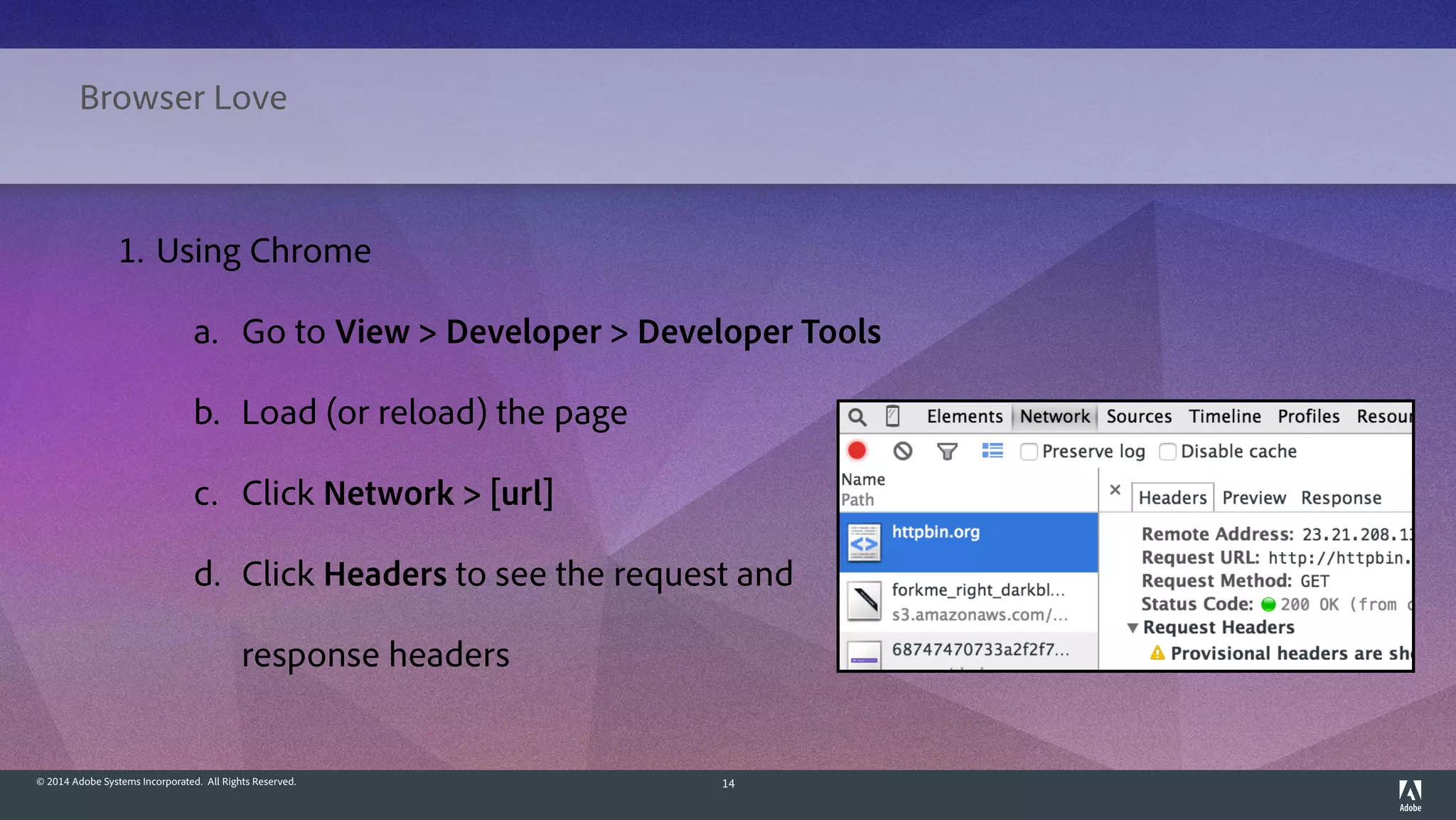Click the httpbin.org document icon

point(864,543)
